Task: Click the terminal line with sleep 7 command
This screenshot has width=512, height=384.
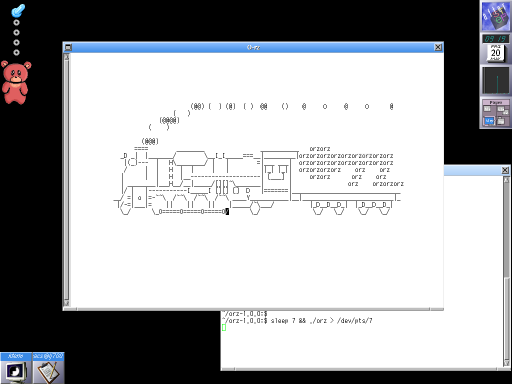Action: [x=297, y=321]
